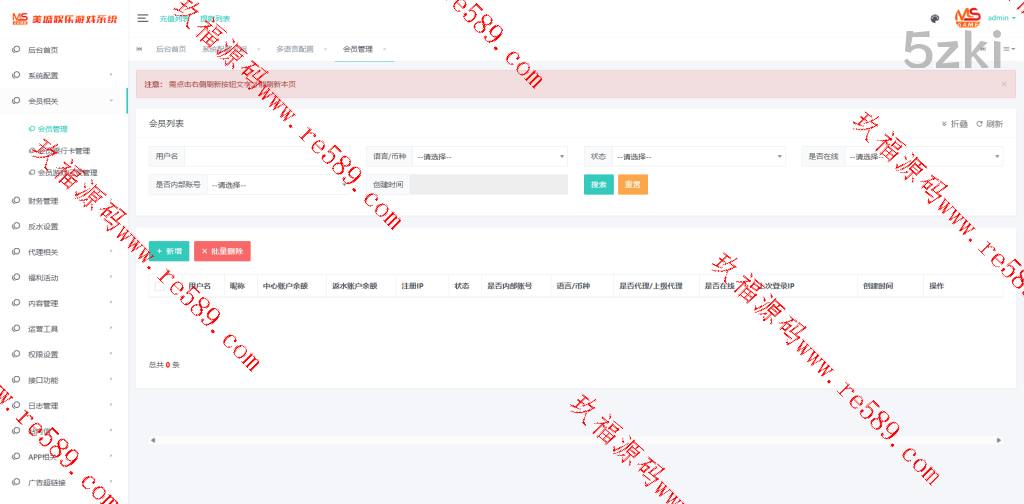This screenshot has height=504, width=1024.
Task: Click the 创建时间 column header in table
Action: (x=878, y=286)
